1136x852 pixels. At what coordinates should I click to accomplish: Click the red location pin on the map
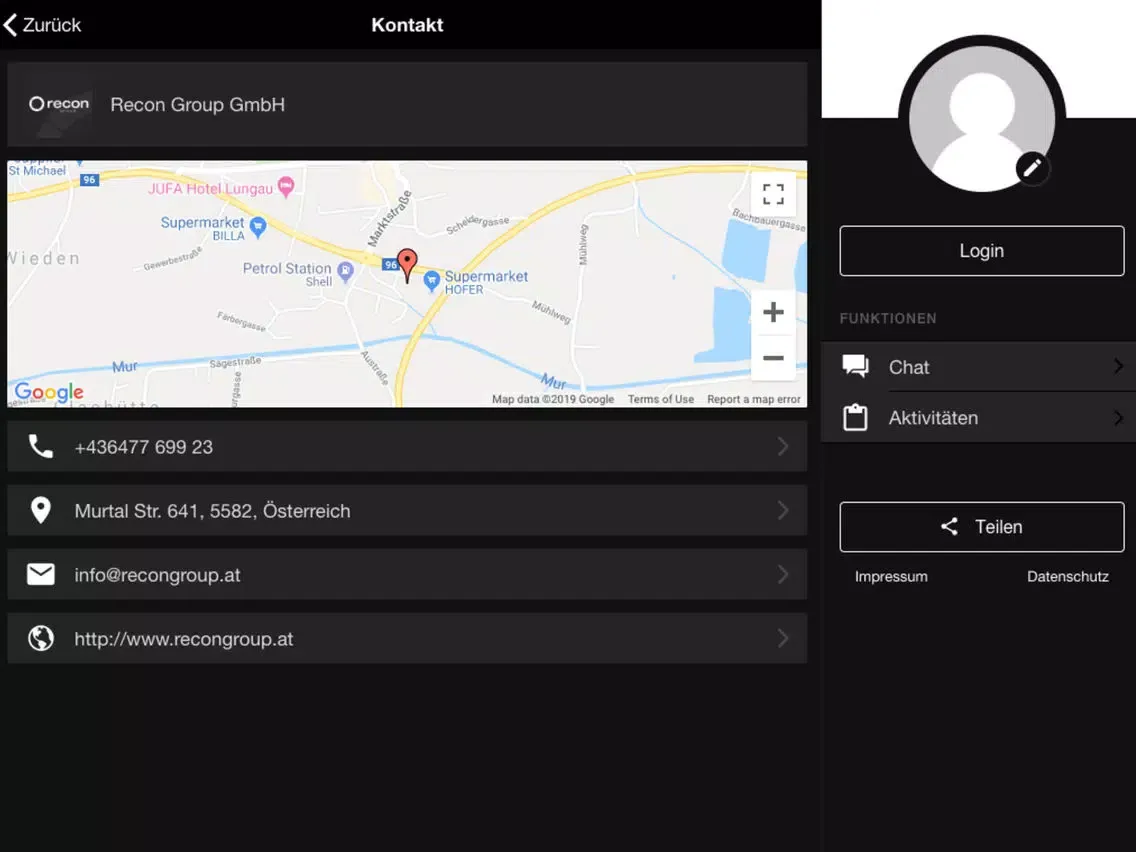tap(407, 265)
